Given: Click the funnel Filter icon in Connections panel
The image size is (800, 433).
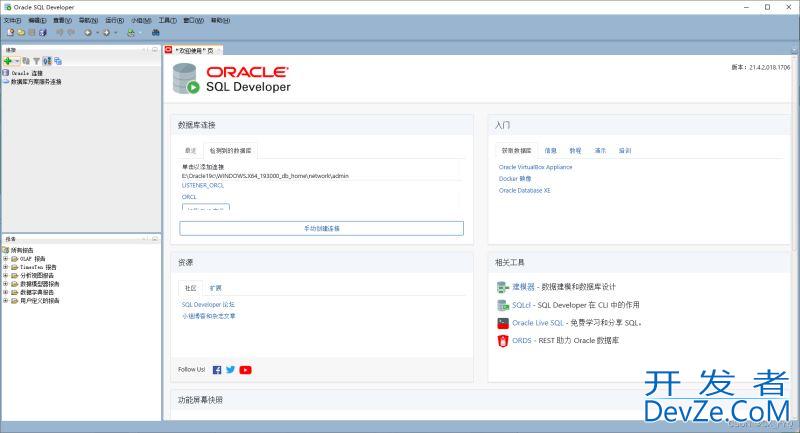Looking at the screenshot, I should click(x=37, y=61).
